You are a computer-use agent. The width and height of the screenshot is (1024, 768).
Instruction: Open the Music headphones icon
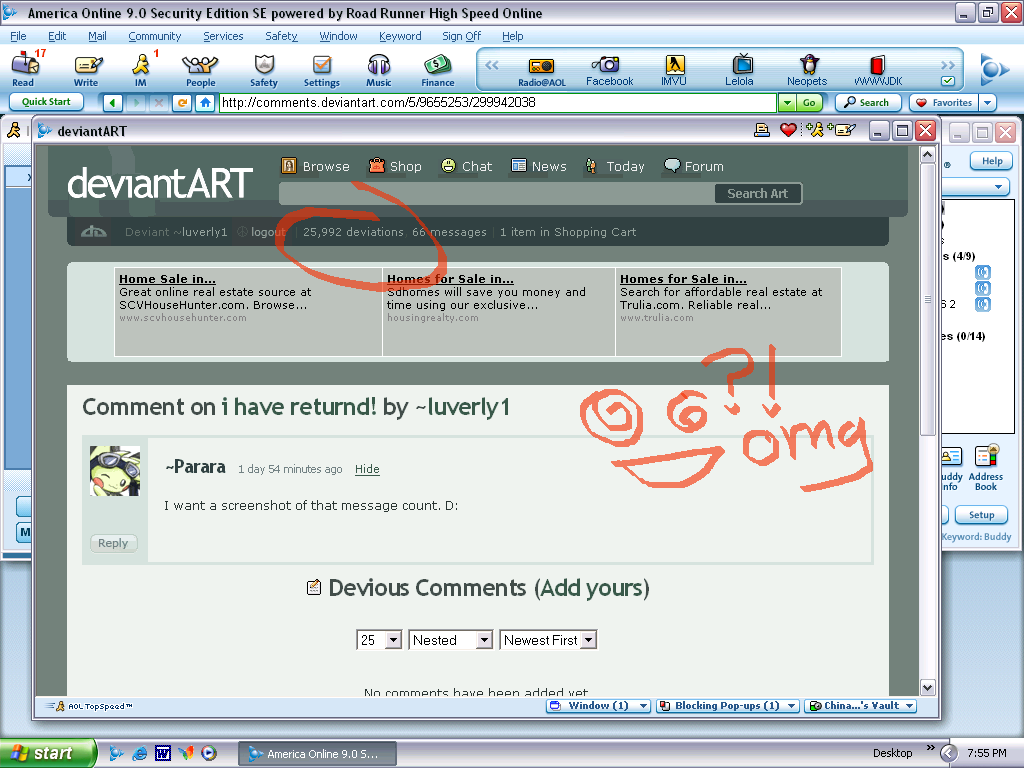(379, 69)
